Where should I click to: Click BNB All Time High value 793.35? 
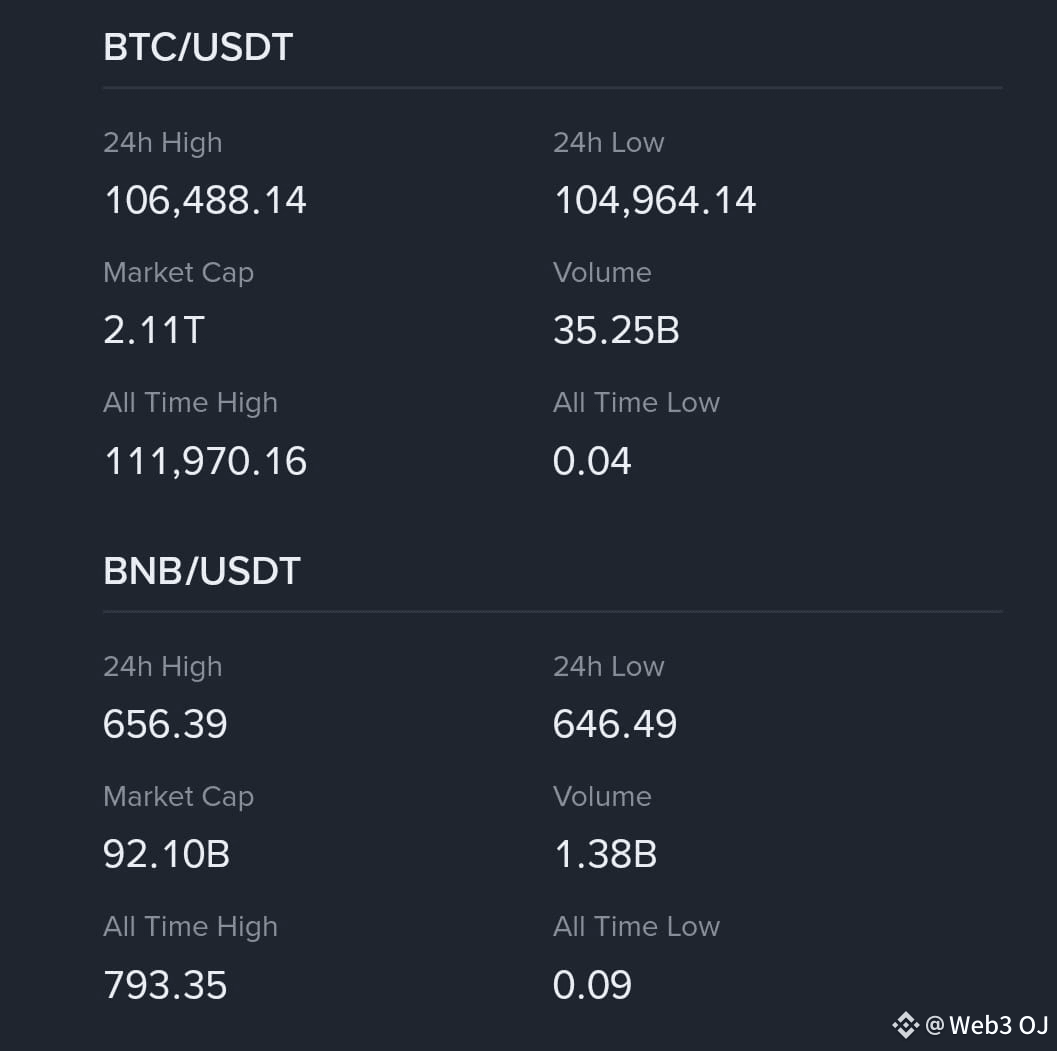tap(165, 985)
